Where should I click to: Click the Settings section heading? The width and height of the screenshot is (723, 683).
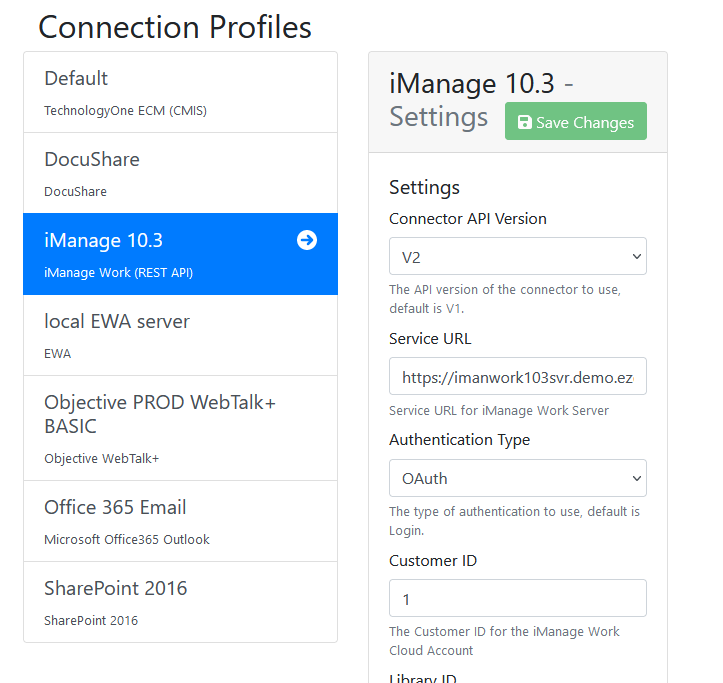(424, 187)
